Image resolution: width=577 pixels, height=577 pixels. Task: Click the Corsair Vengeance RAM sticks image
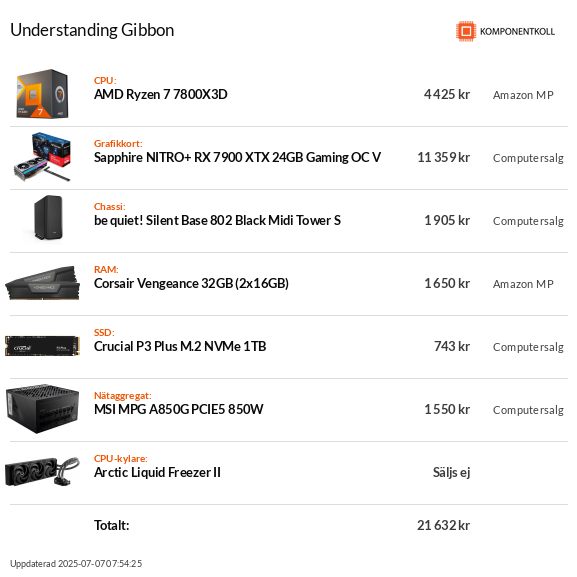point(42,283)
